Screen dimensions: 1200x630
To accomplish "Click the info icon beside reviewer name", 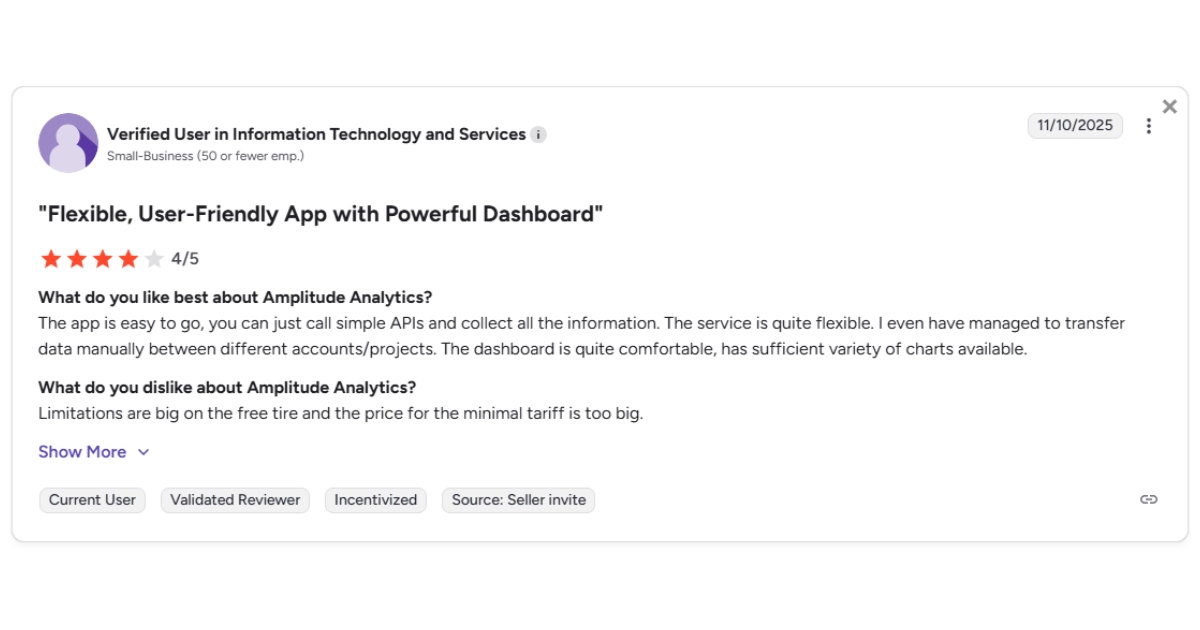I will pos(538,135).
